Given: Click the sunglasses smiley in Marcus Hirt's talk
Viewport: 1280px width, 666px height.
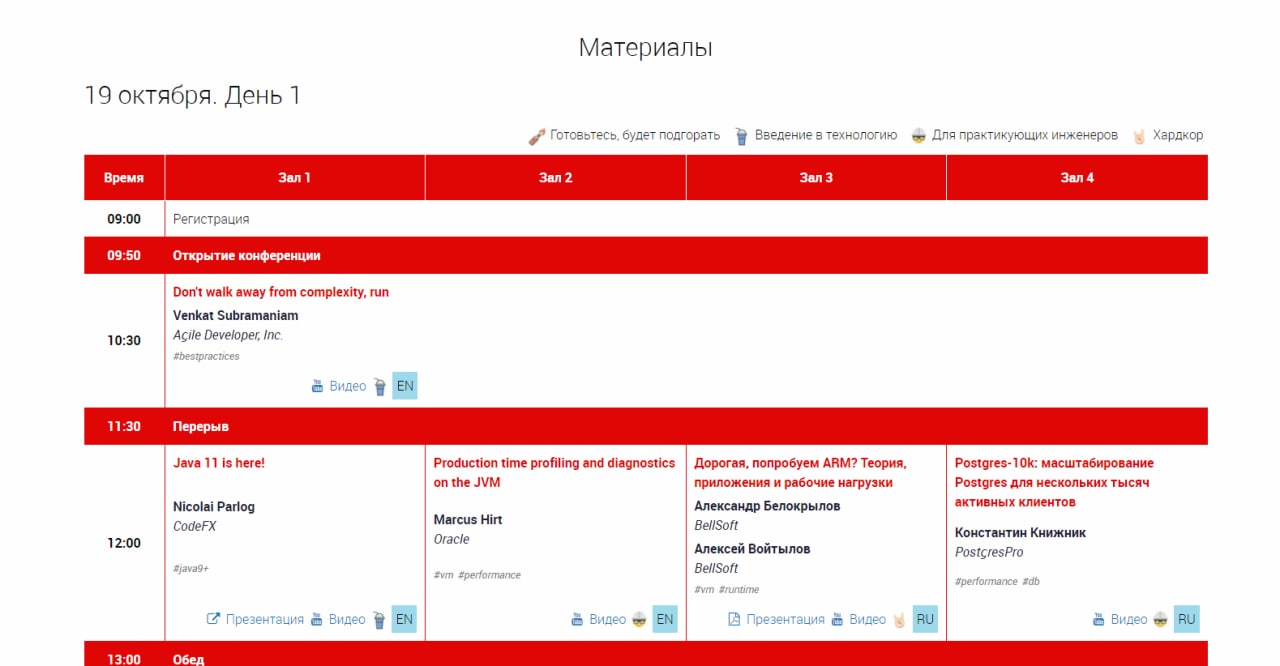Looking at the screenshot, I should [x=640, y=619].
